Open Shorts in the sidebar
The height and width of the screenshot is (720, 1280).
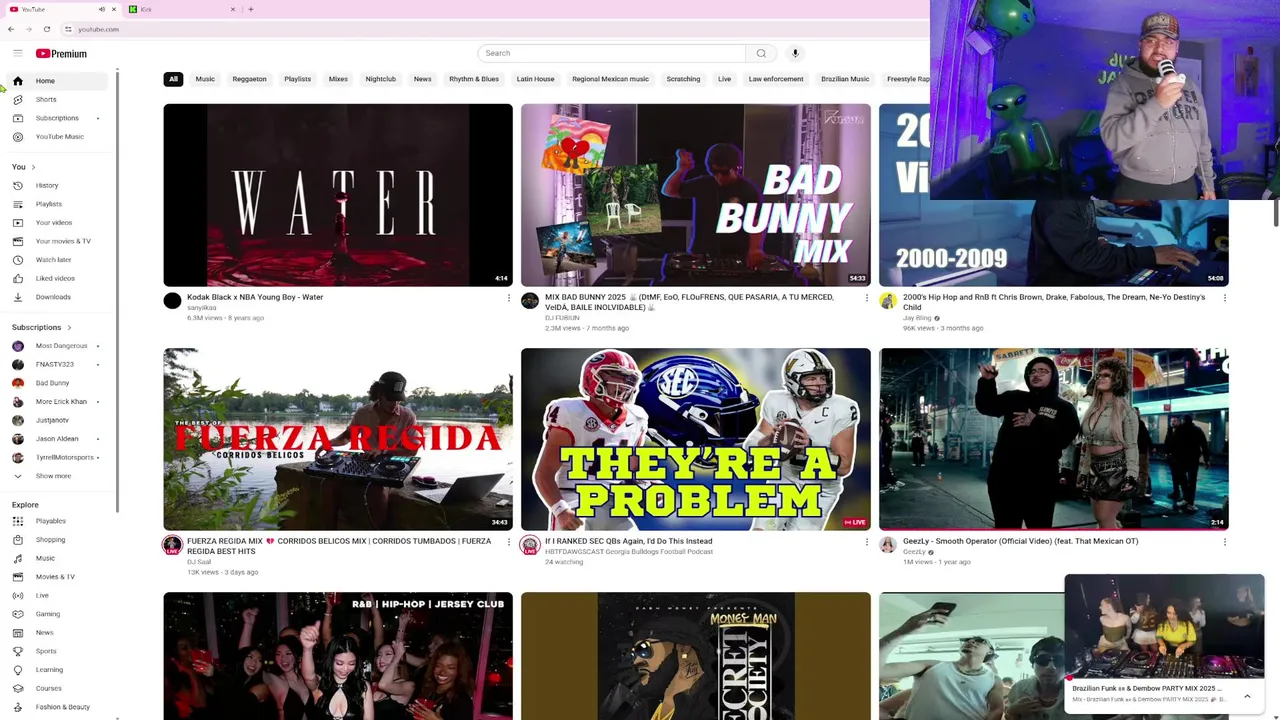(x=58, y=99)
